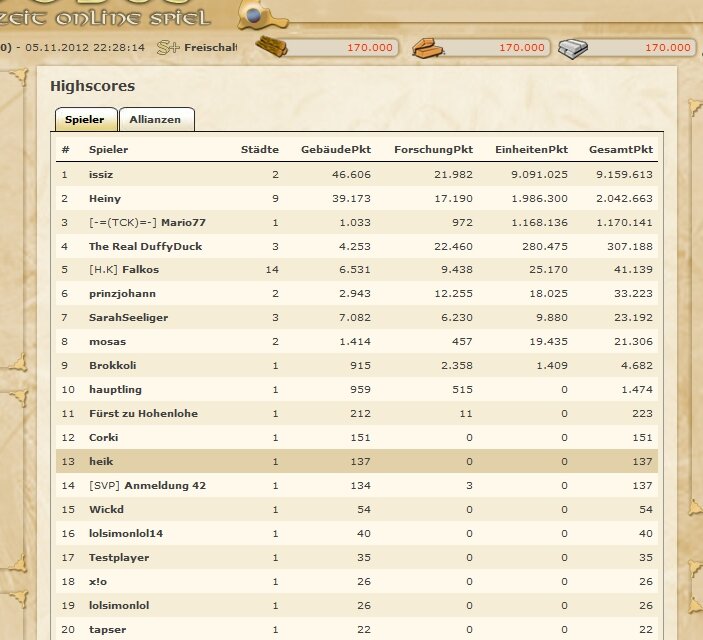This screenshot has height=640, width=703.
Task: Click the iron ingot resource icon
Action: 575,47
